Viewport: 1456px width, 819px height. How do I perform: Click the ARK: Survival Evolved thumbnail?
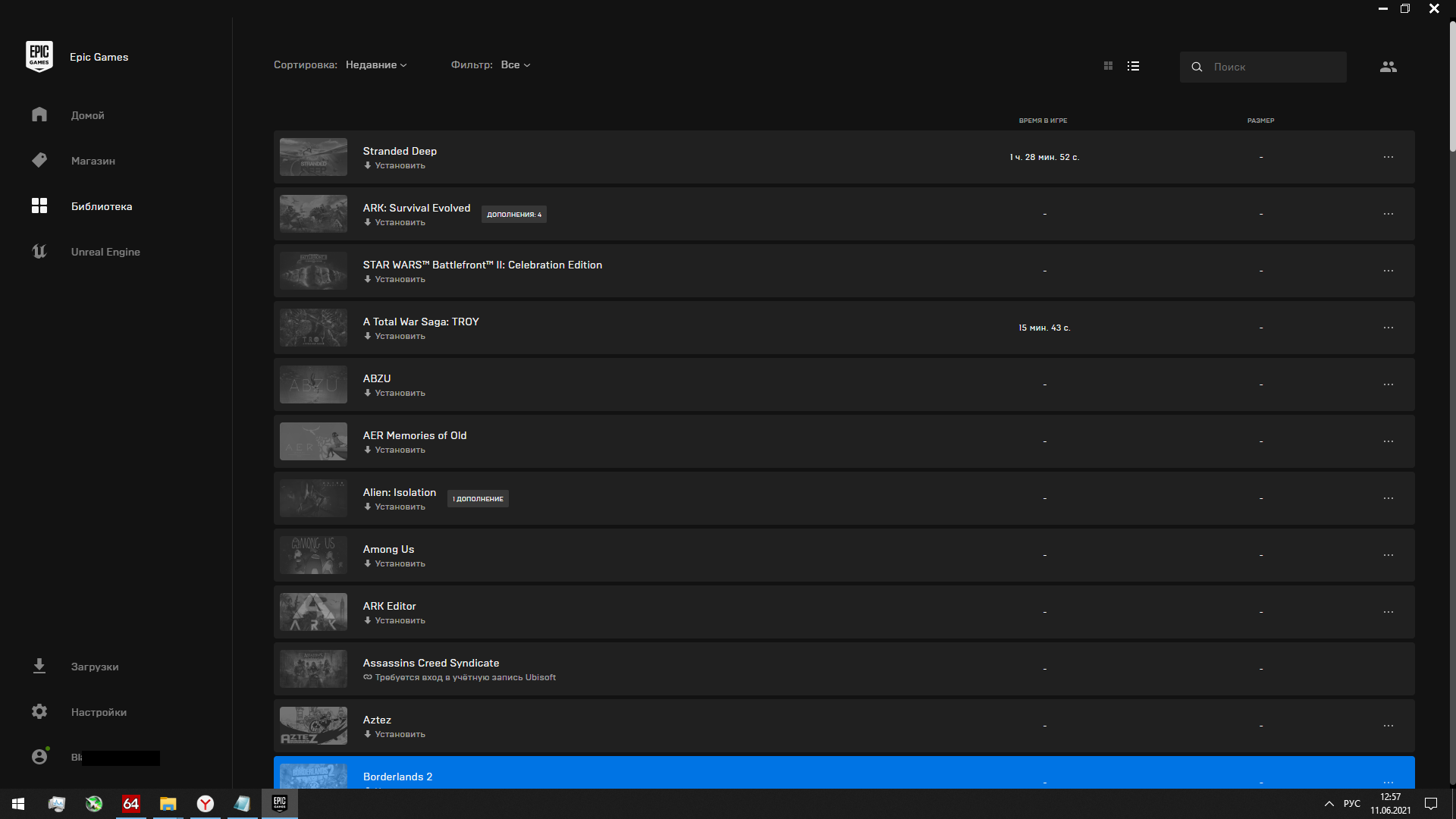coord(313,214)
